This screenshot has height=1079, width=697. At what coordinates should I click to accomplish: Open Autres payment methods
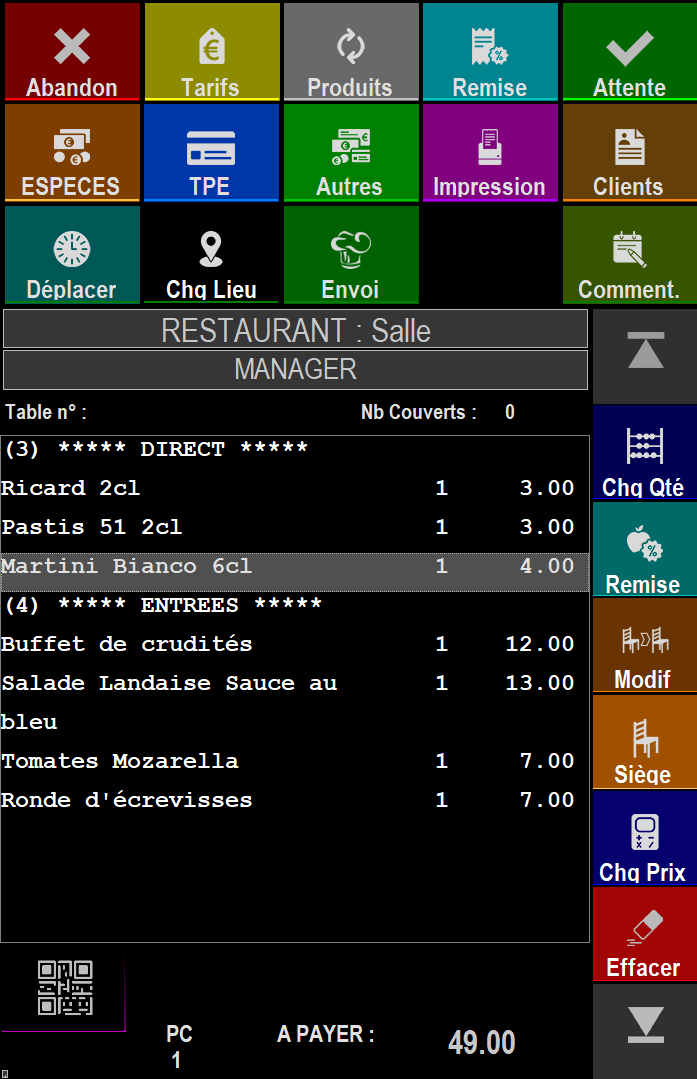(351, 153)
